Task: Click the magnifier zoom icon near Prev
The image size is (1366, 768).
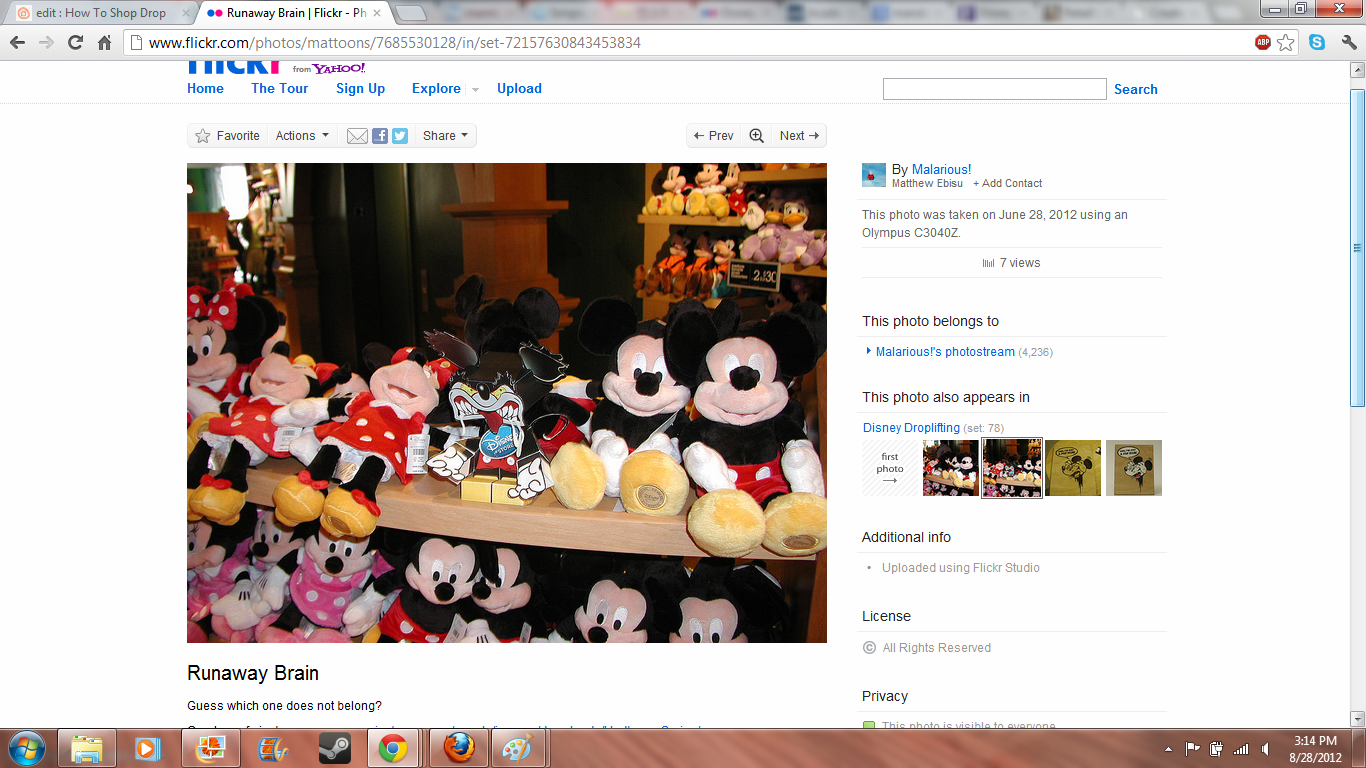Action: pos(756,136)
